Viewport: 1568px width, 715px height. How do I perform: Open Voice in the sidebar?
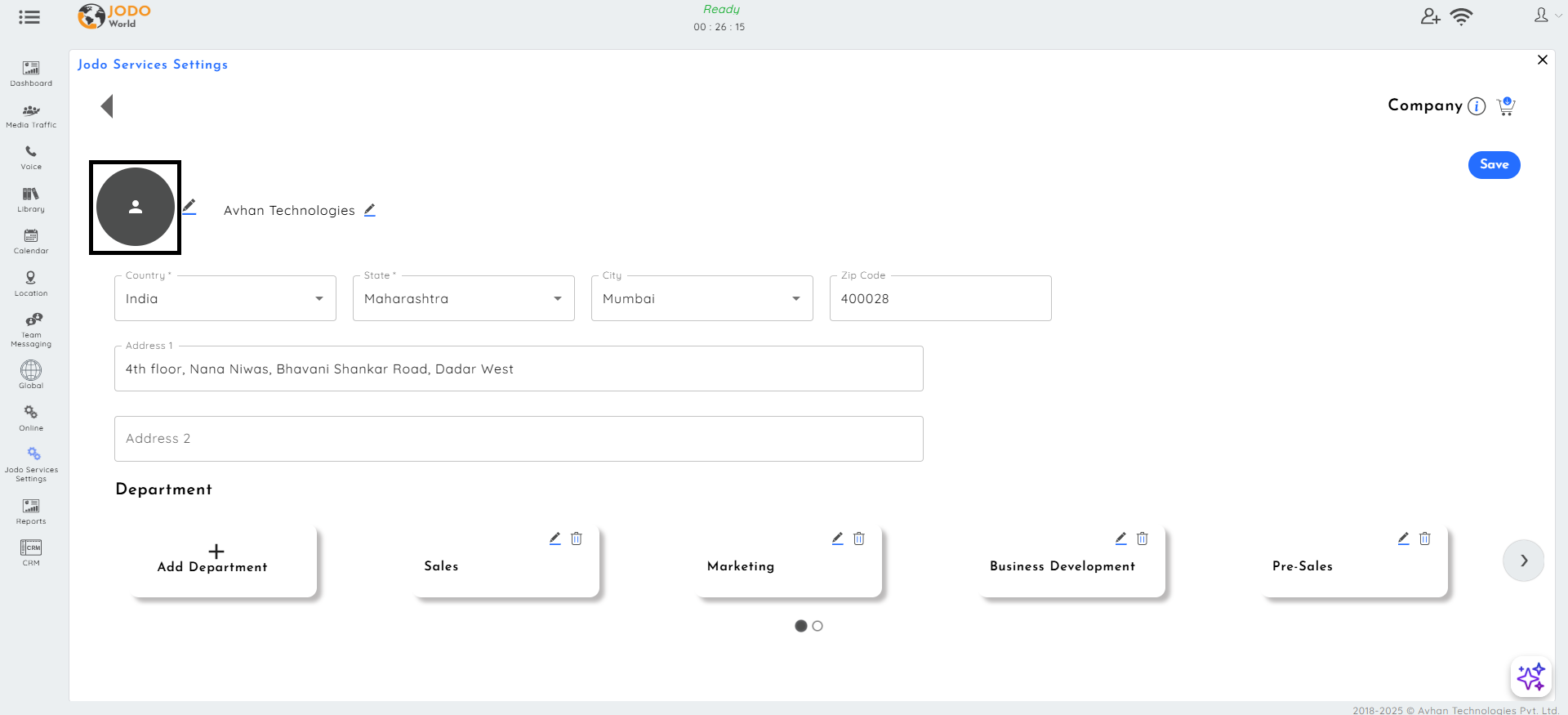[31, 158]
